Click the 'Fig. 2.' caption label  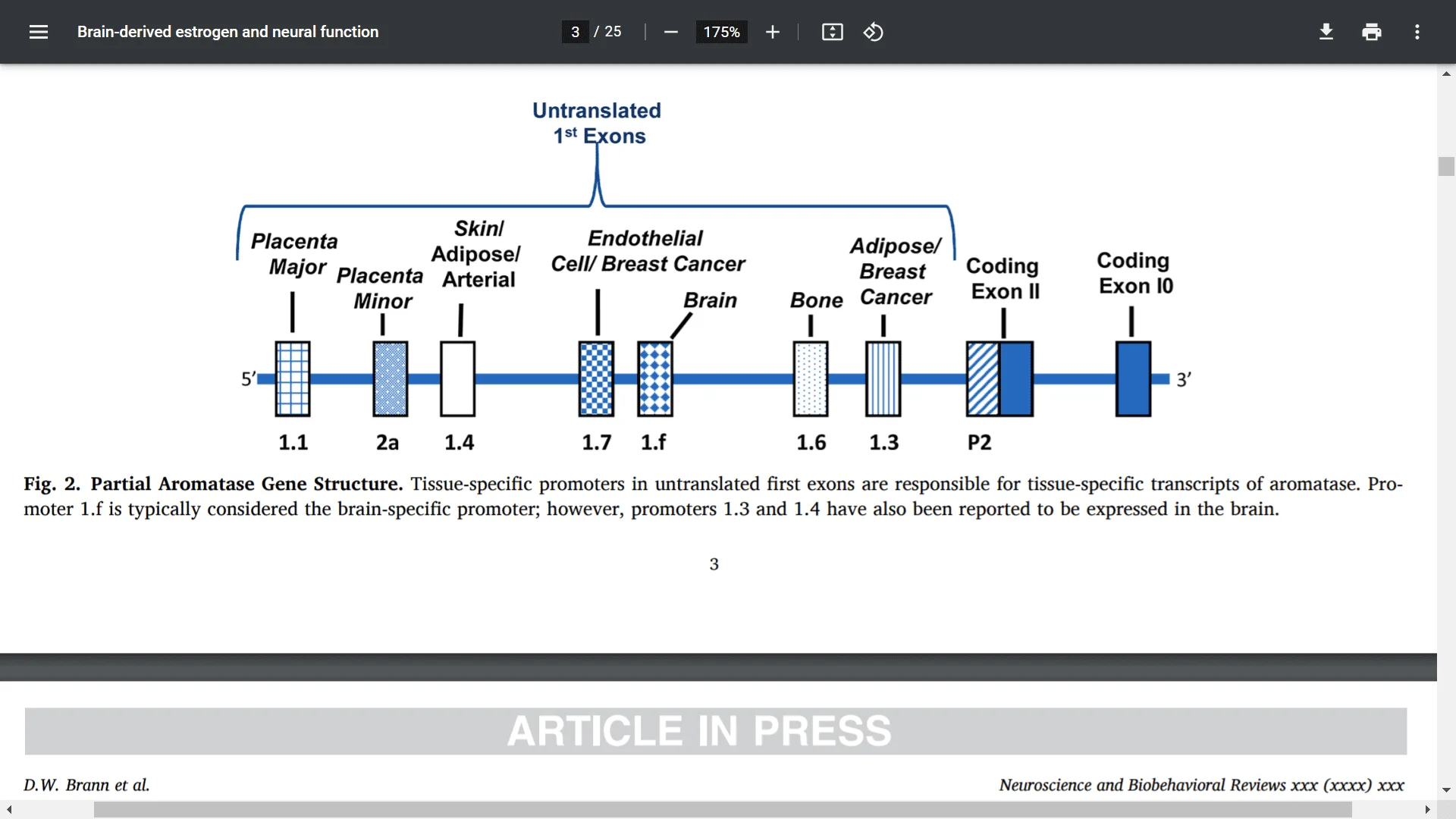click(x=52, y=484)
